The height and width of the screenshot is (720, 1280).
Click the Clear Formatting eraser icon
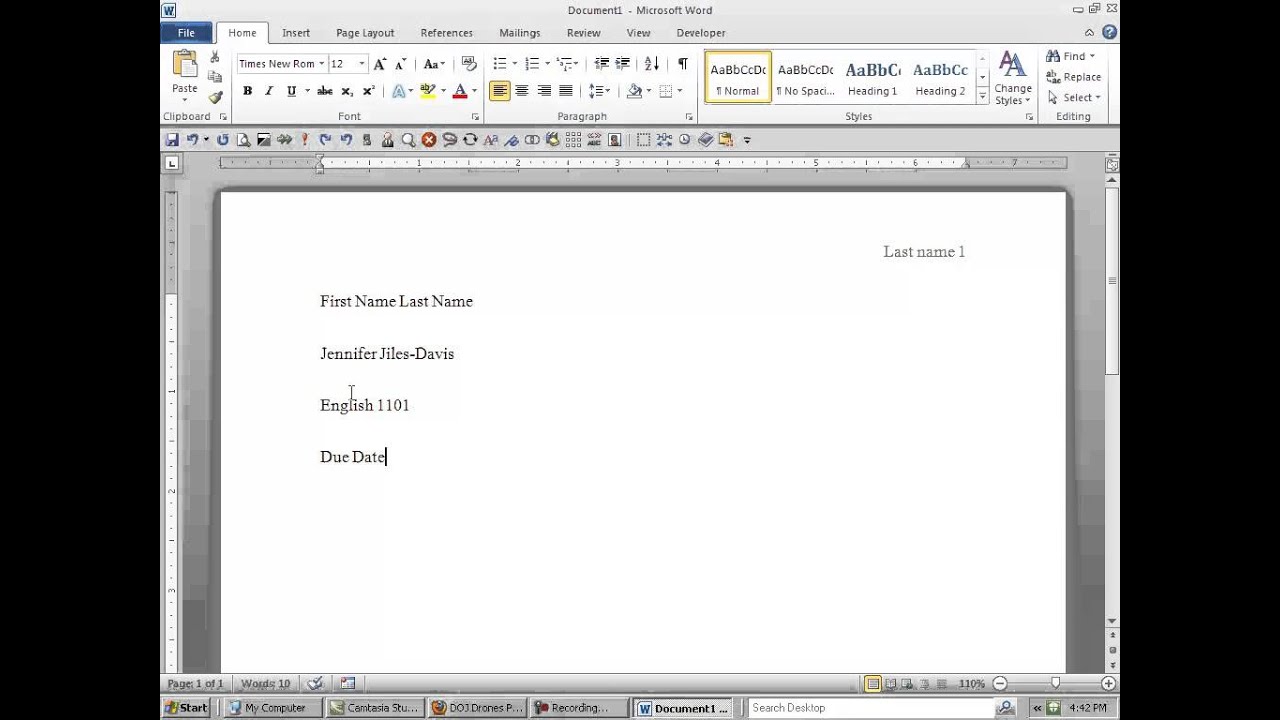pyautogui.click(x=468, y=64)
